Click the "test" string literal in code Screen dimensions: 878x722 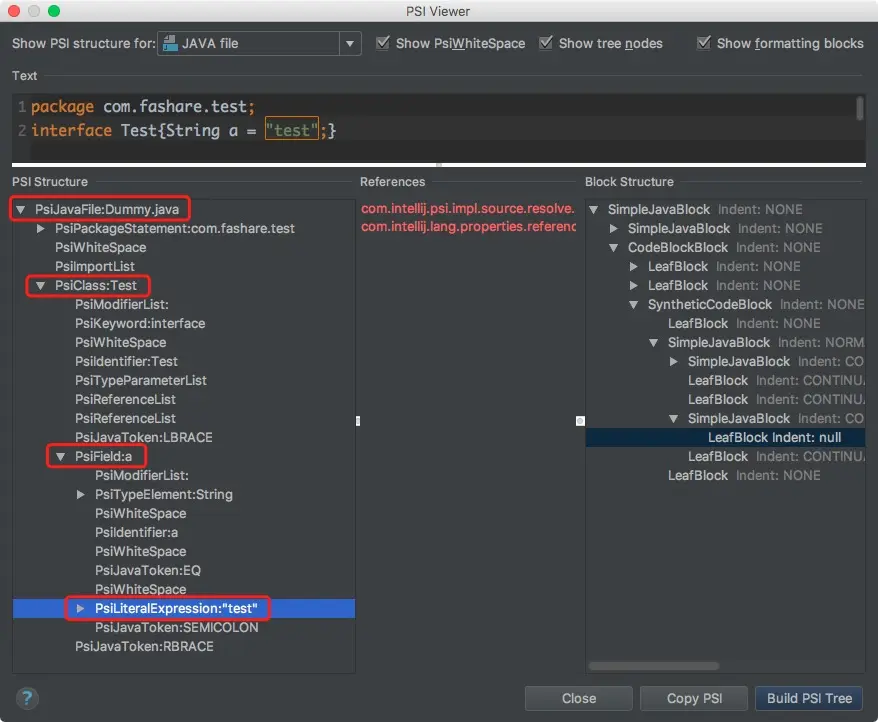pyautogui.click(x=291, y=130)
